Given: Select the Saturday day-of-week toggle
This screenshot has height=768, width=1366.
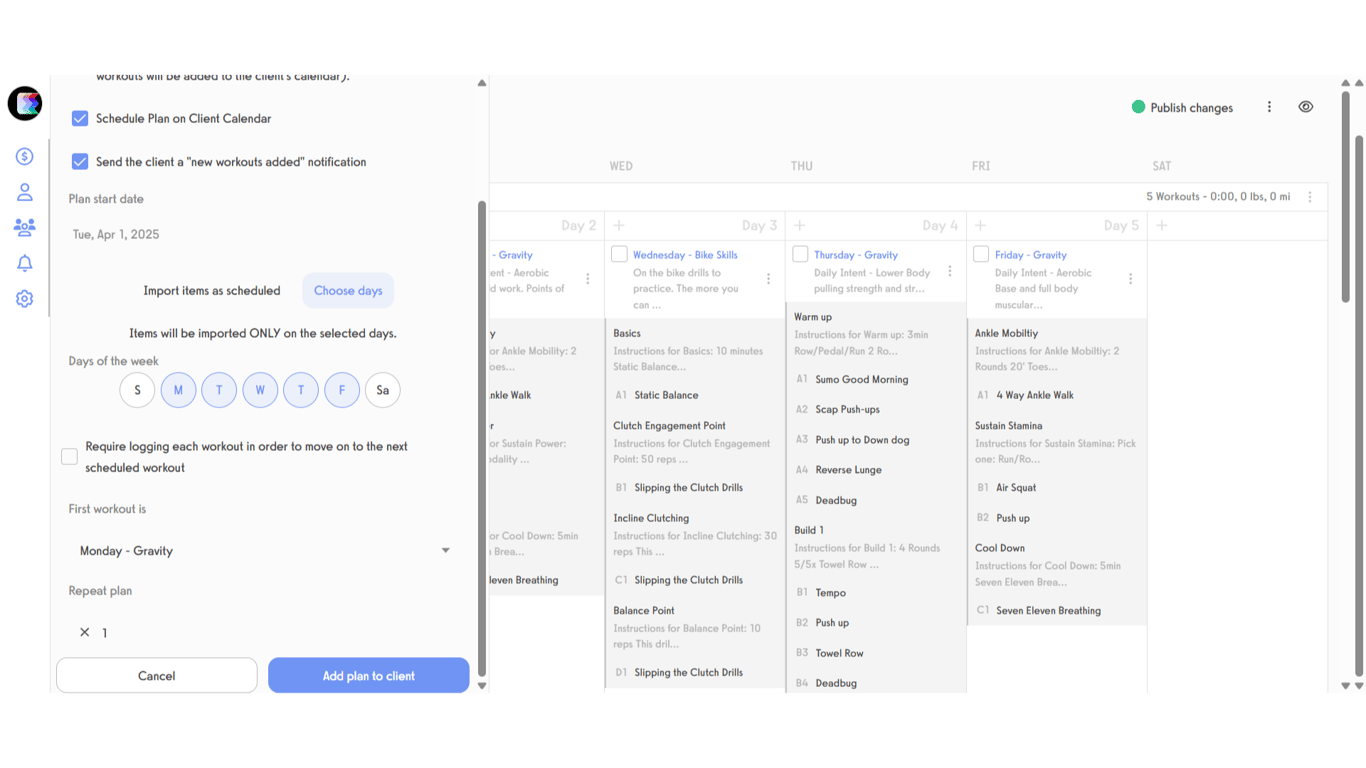Looking at the screenshot, I should click(x=383, y=390).
